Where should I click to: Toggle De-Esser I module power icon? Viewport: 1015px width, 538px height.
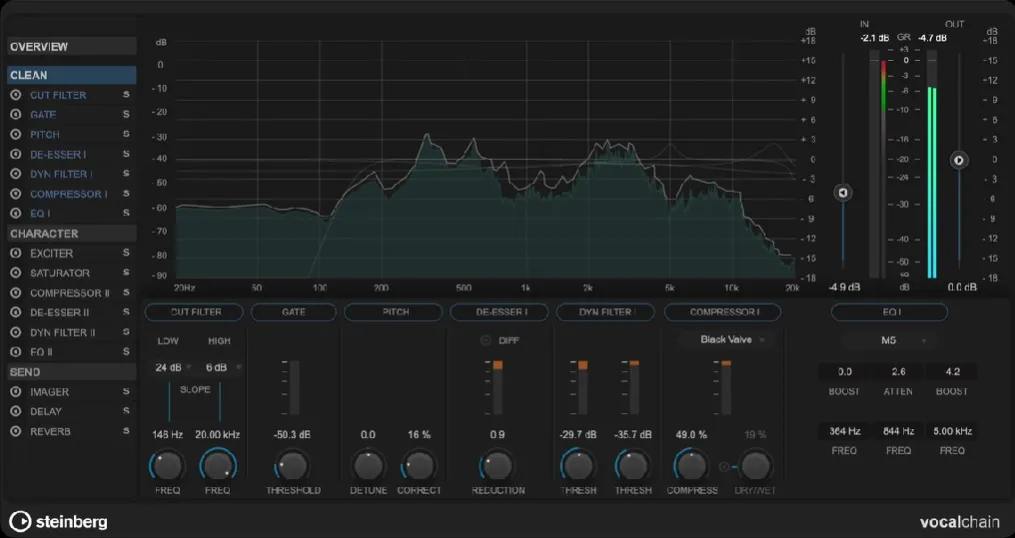(x=16, y=154)
